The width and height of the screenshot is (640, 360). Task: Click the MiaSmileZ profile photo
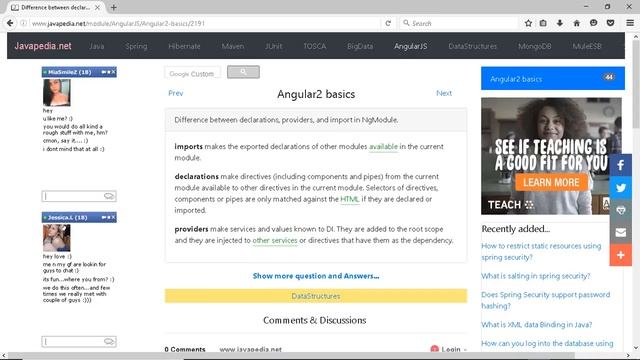[x=57, y=93]
